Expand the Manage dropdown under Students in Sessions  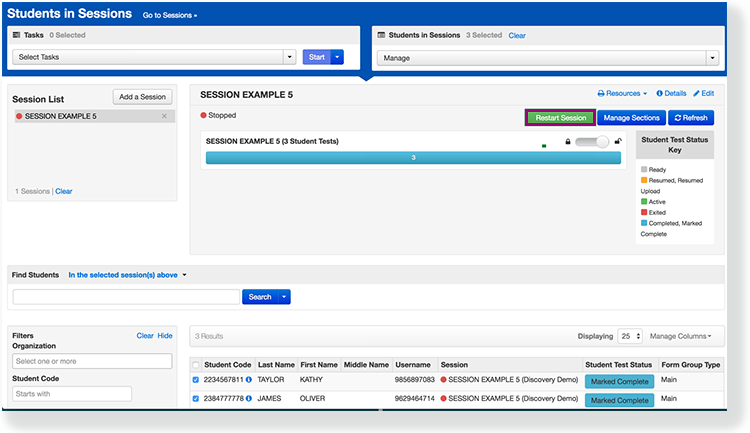coord(546,57)
